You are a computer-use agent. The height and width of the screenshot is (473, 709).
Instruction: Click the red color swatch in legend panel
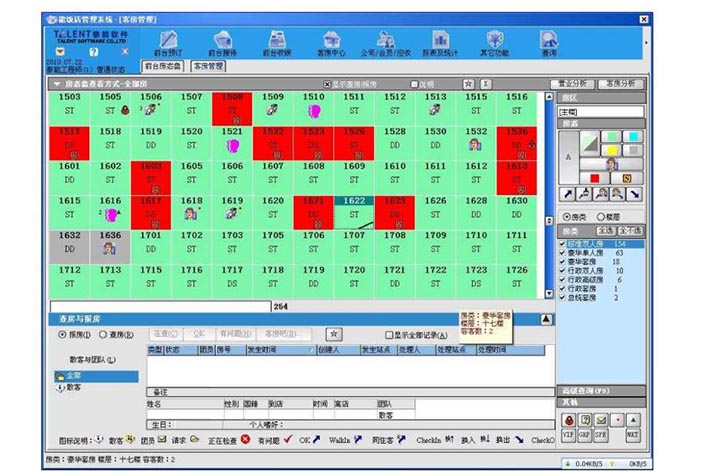click(x=597, y=179)
